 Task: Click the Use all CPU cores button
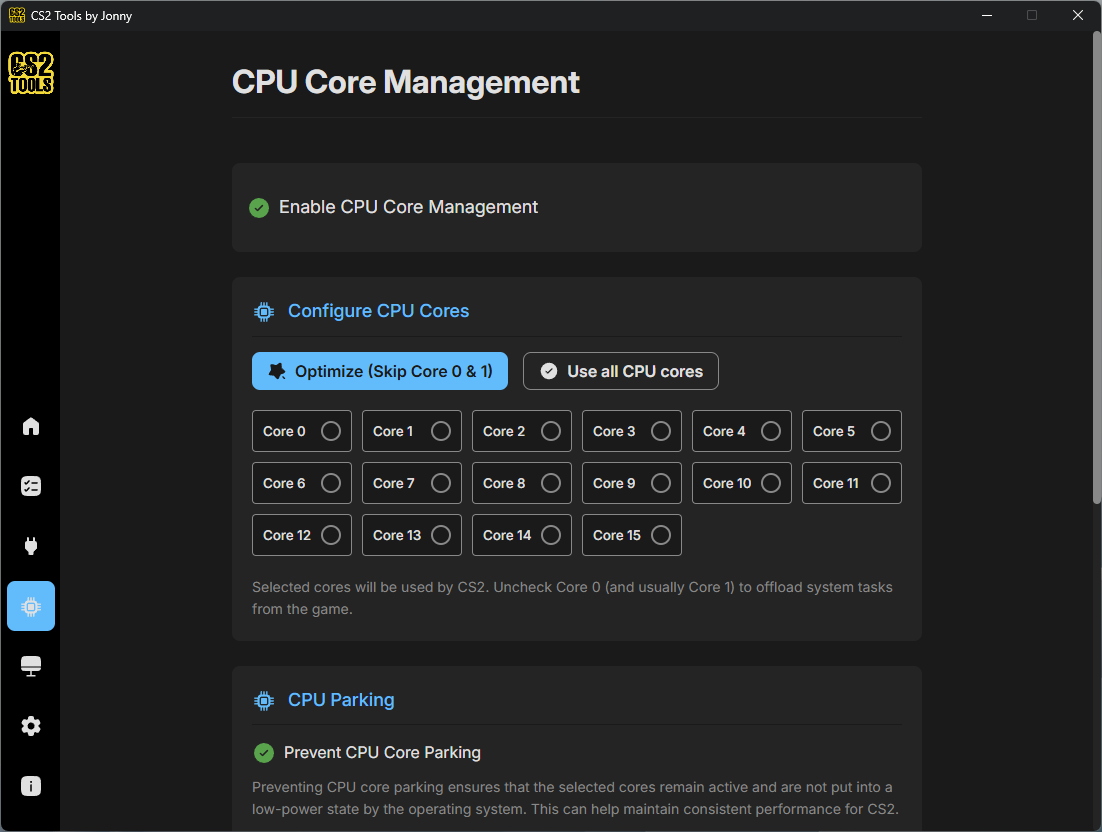(620, 371)
